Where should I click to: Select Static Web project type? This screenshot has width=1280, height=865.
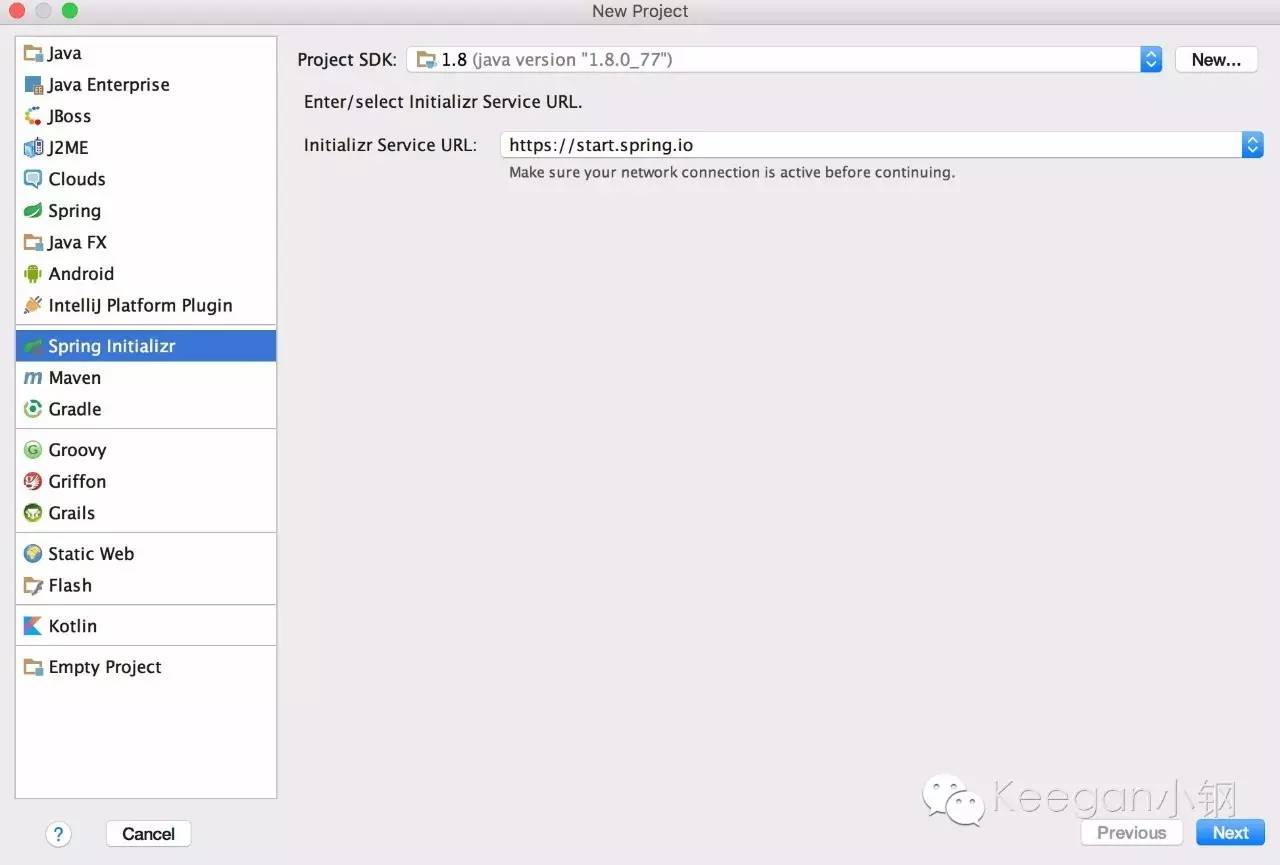(x=91, y=554)
